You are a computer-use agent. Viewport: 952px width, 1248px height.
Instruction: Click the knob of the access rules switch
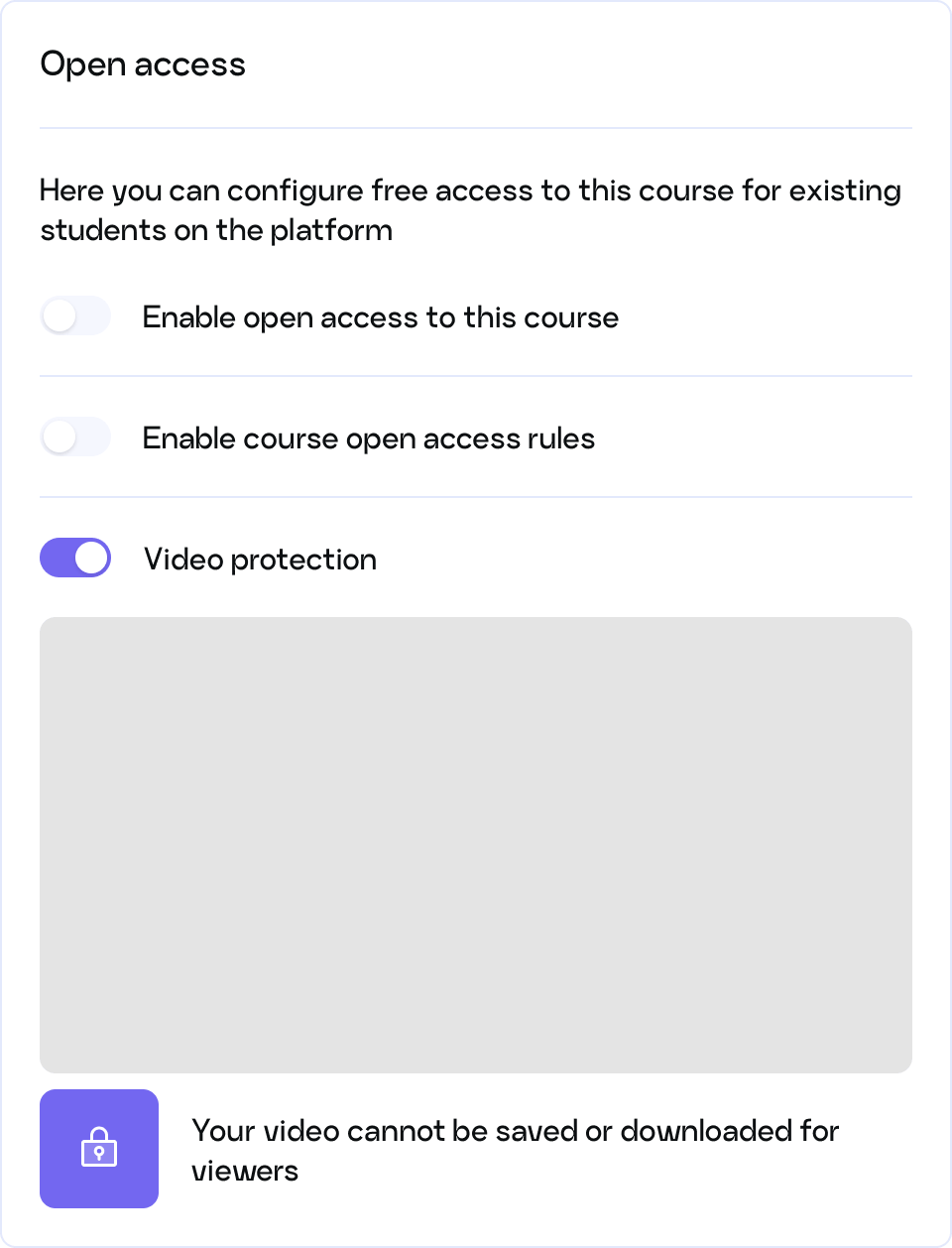pyautogui.click(x=60, y=437)
